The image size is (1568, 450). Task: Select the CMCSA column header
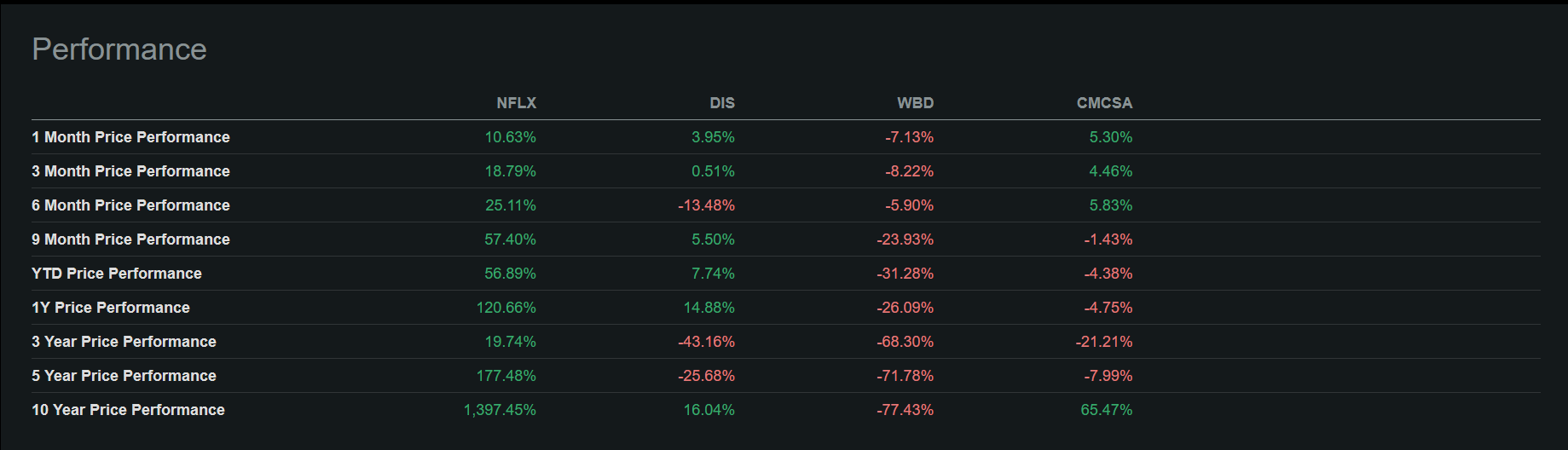tap(1104, 103)
